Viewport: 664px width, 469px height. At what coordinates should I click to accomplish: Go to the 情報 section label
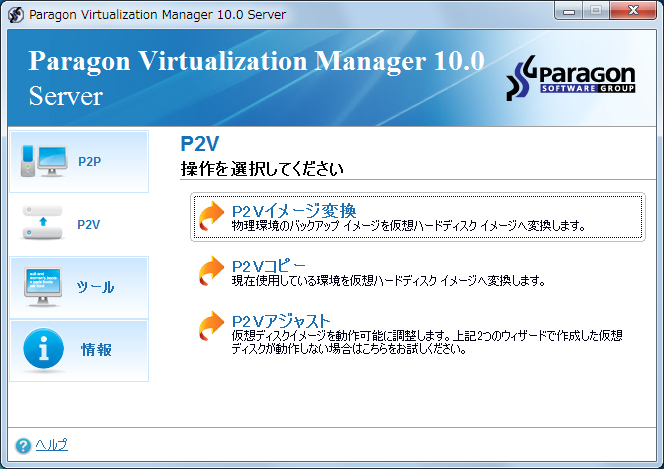click(x=96, y=350)
